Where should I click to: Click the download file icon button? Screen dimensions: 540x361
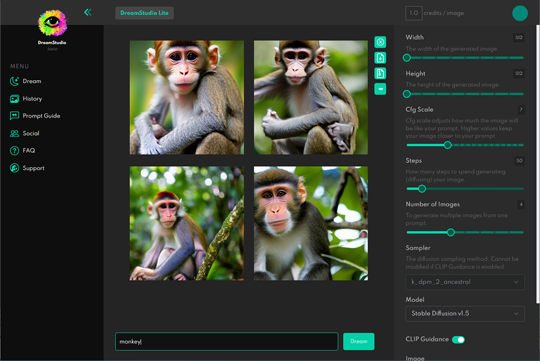(x=380, y=58)
